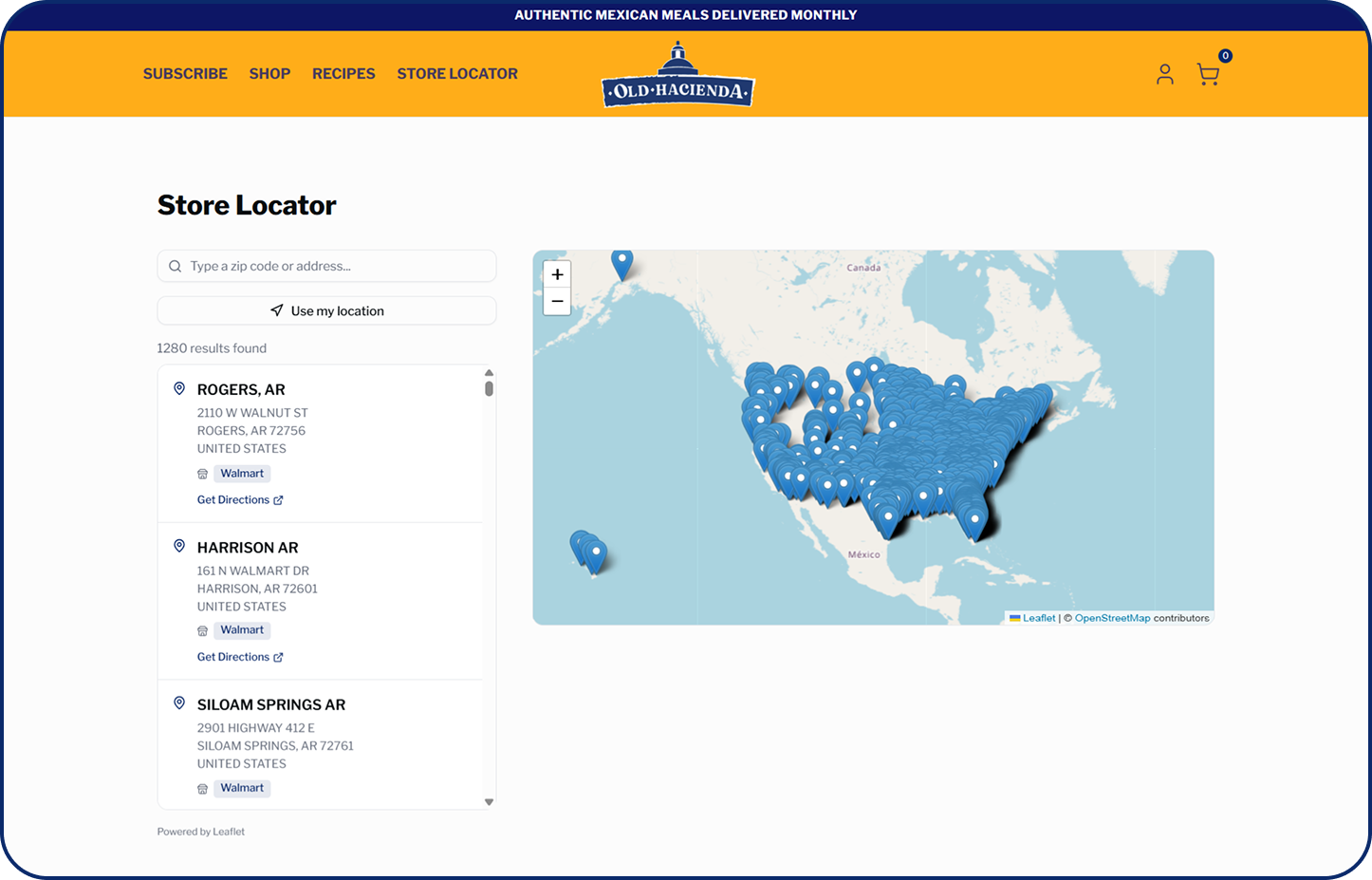Select the ROGERS, AR store title

[x=241, y=390]
